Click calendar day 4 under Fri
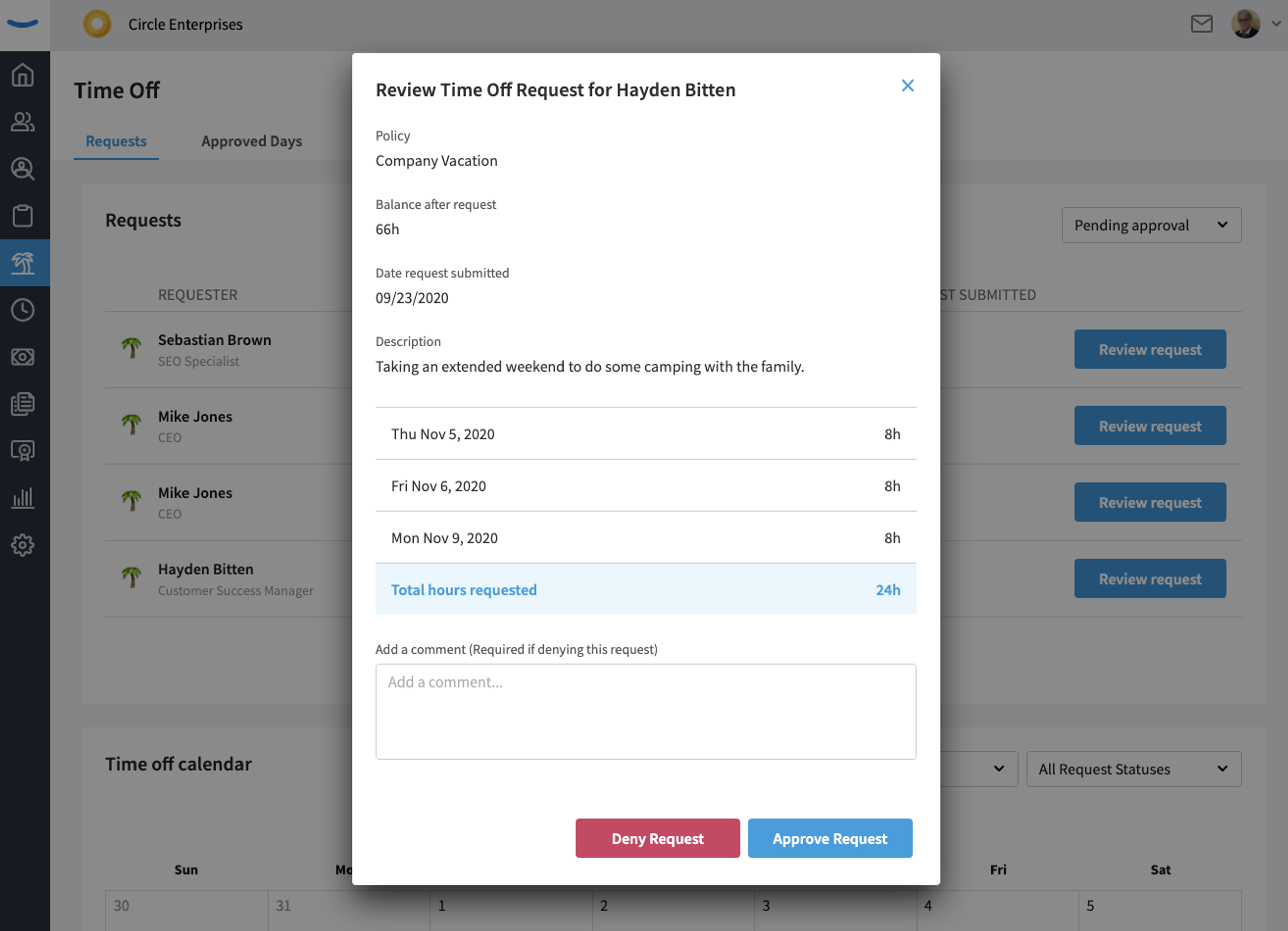The image size is (1288, 931). (x=997, y=911)
